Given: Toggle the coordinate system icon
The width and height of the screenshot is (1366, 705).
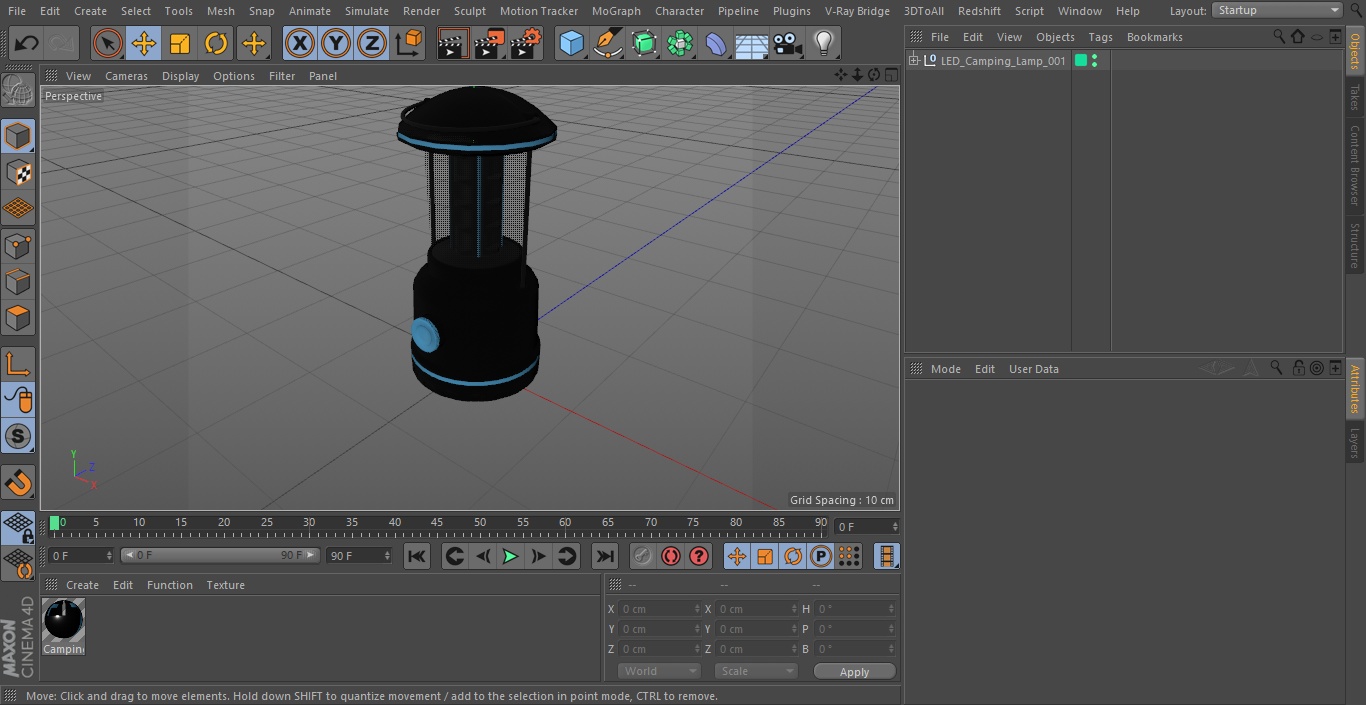Looking at the screenshot, I should pos(409,43).
